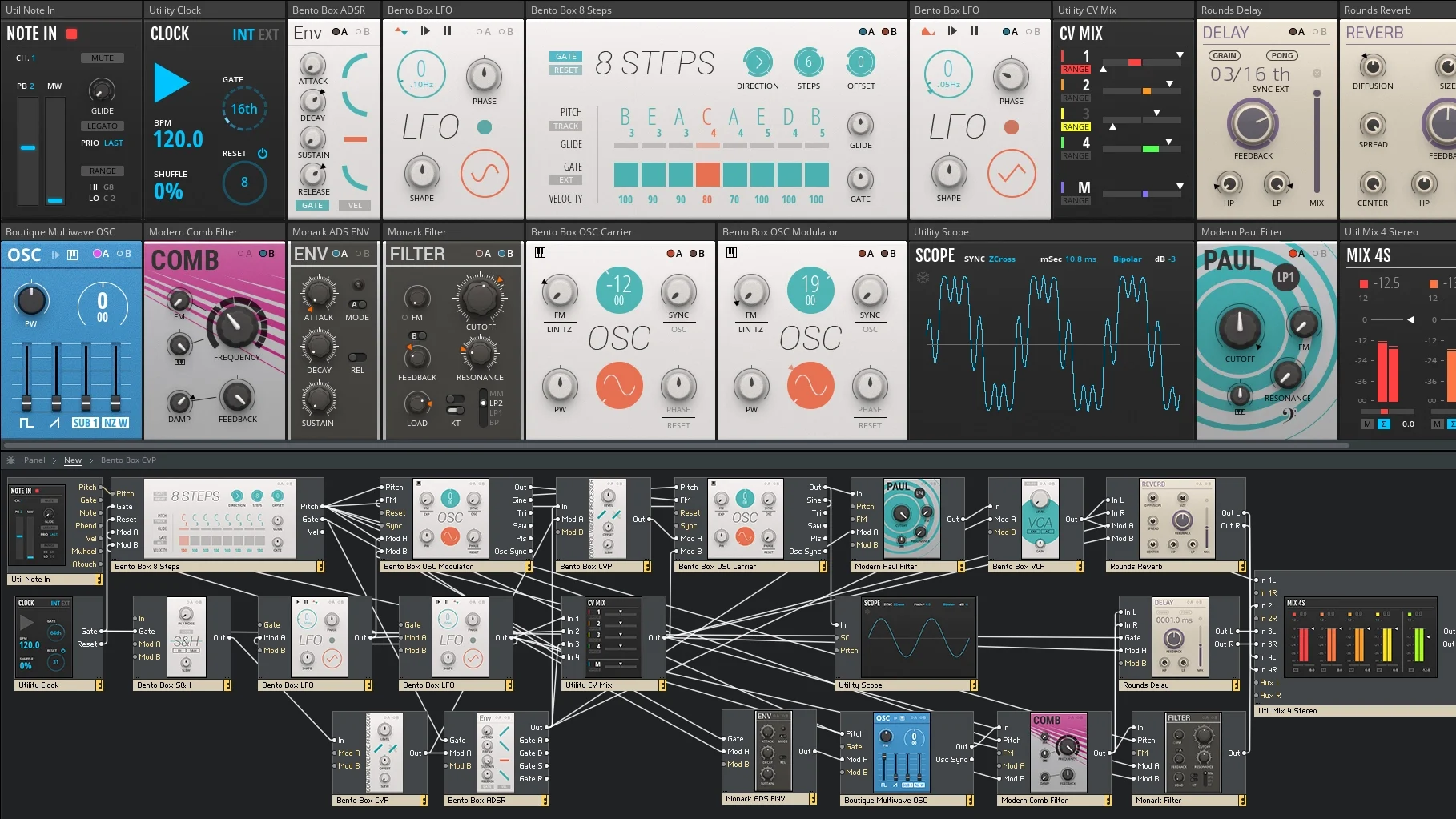Open the CV Mix M channel dropdown arrow
The width and height of the screenshot is (1456, 819).
click(1180, 187)
